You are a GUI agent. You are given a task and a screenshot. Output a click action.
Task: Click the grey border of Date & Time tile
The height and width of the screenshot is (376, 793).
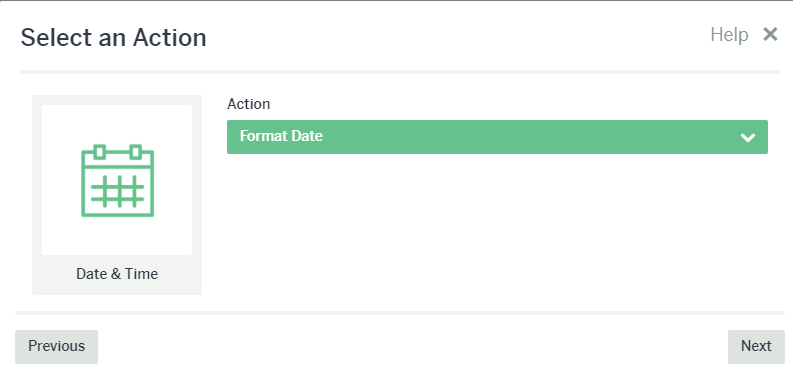[x=36, y=195]
